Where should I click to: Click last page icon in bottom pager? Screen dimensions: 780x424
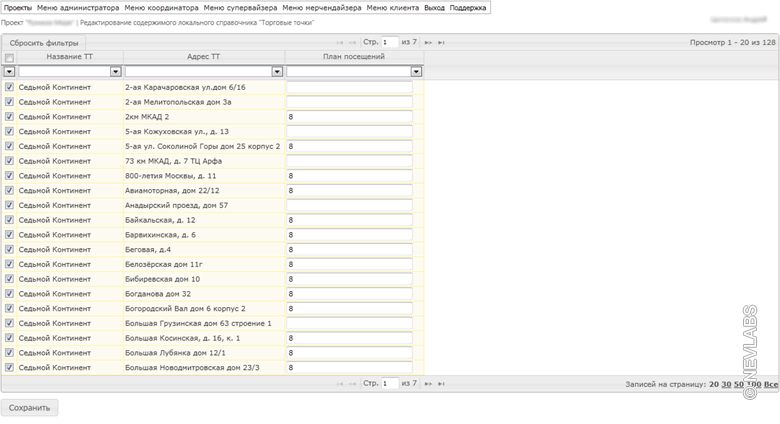click(x=441, y=384)
